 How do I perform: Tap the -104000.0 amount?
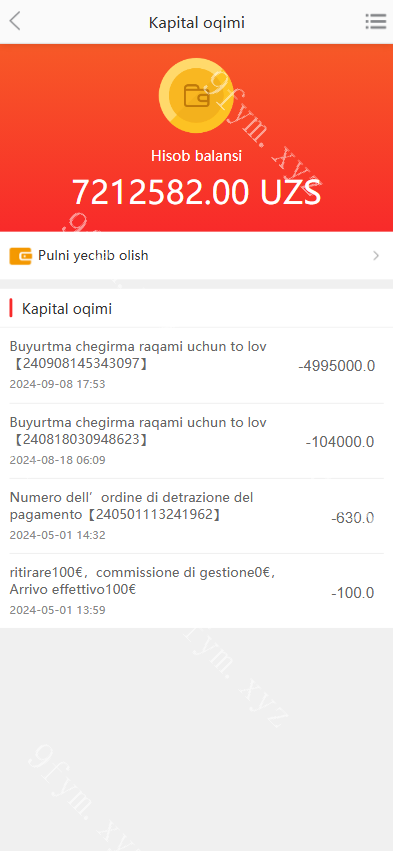pyautogui.click(x=340, y=442)
